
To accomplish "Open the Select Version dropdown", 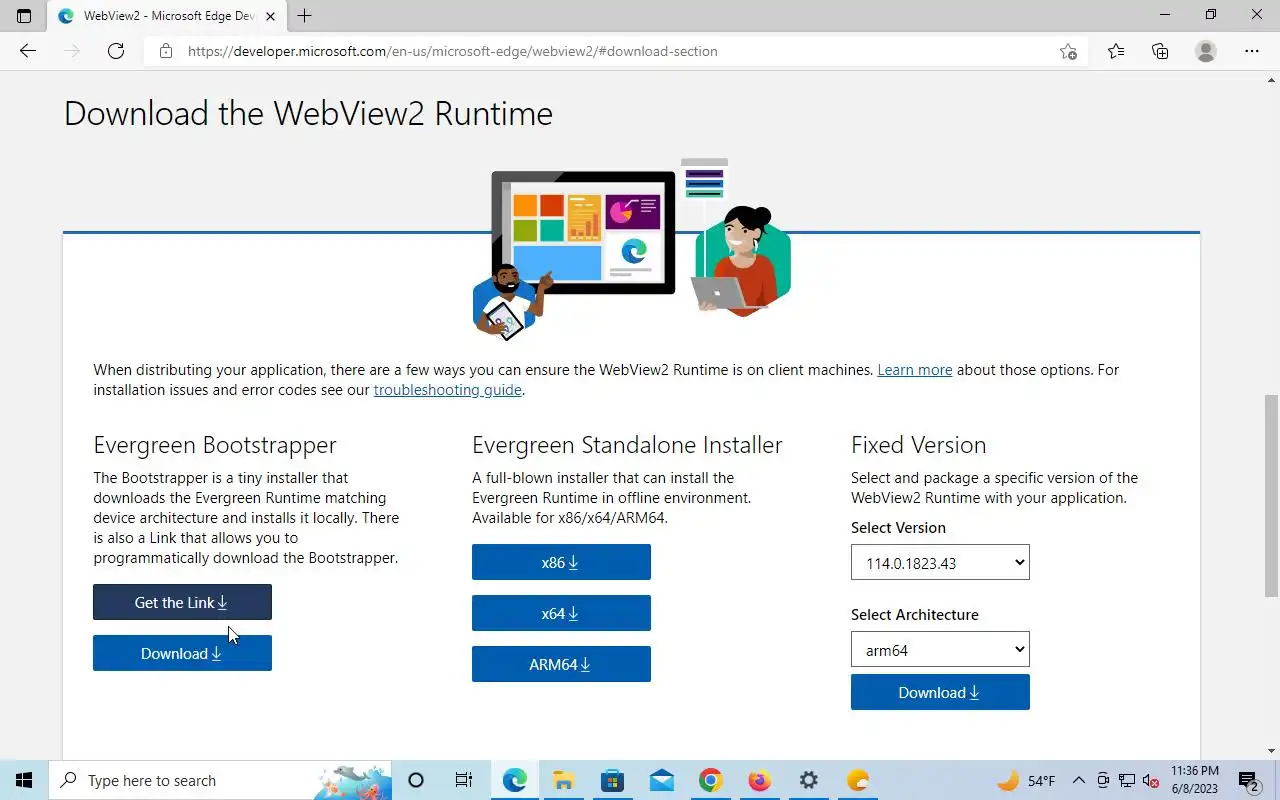I will click(940, 563).
